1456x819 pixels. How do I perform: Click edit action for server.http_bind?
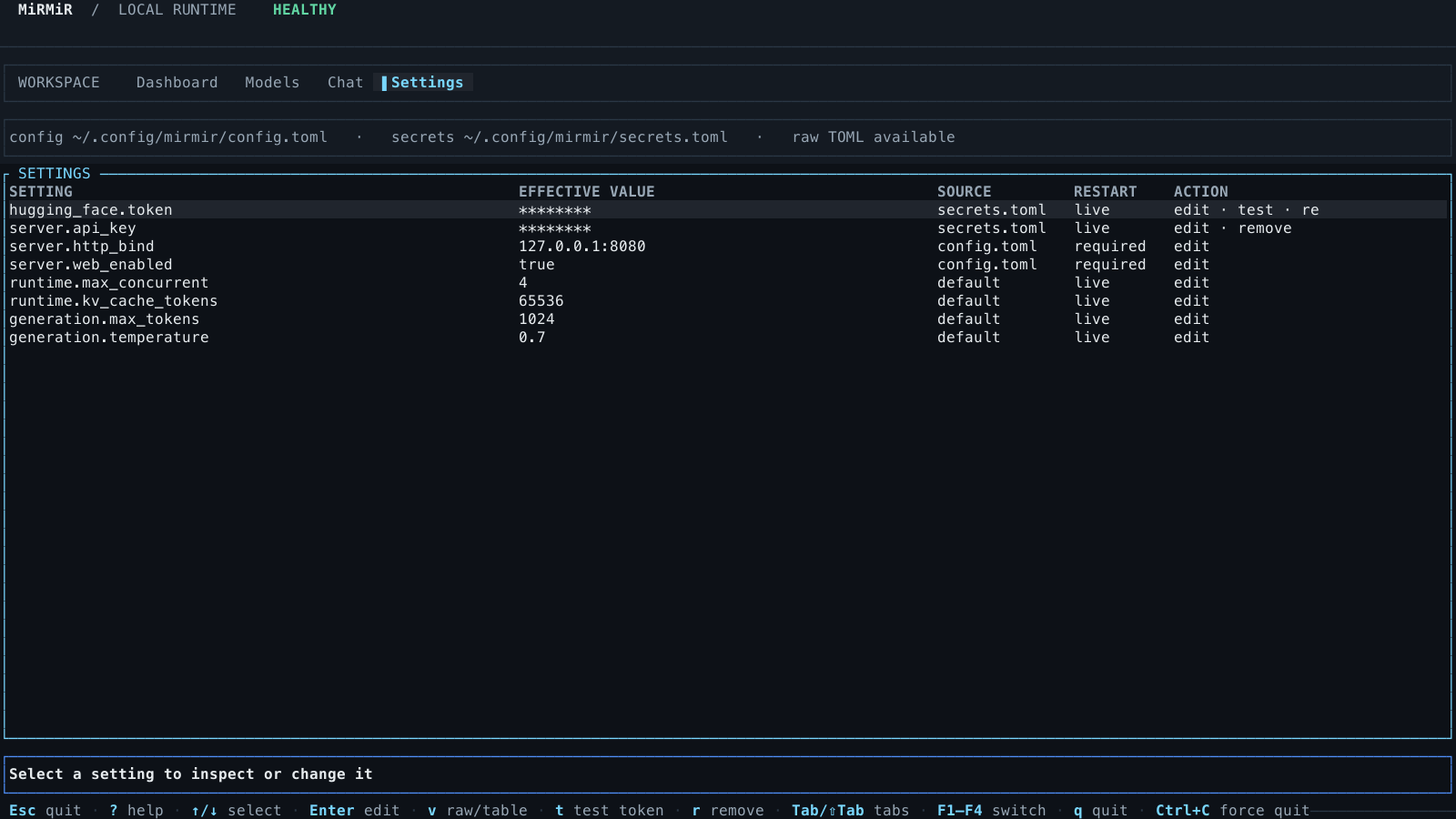tap(1192, 247)
